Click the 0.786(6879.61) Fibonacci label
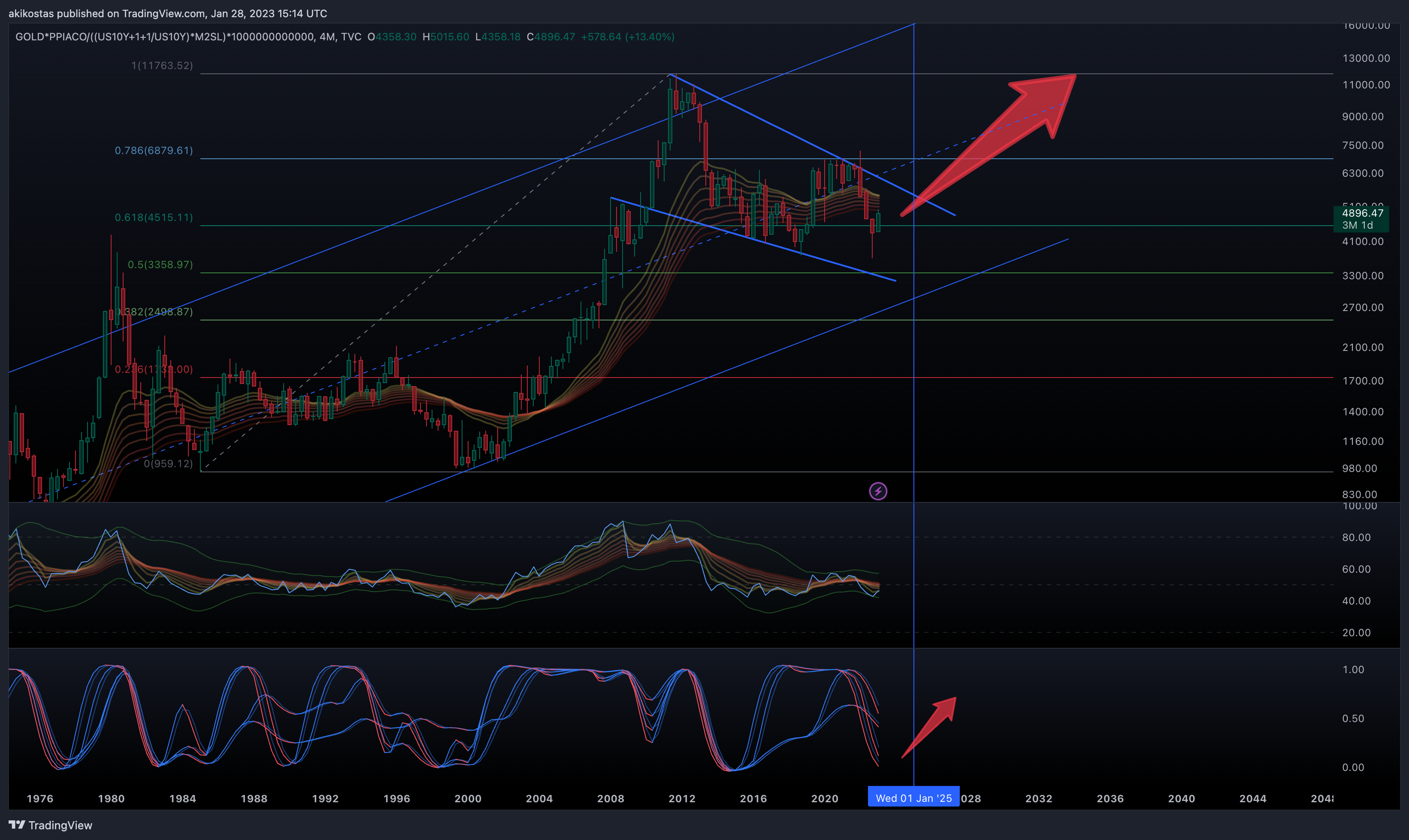The height and width of the screenshot is (840, 1409). (x=154, y=151)
